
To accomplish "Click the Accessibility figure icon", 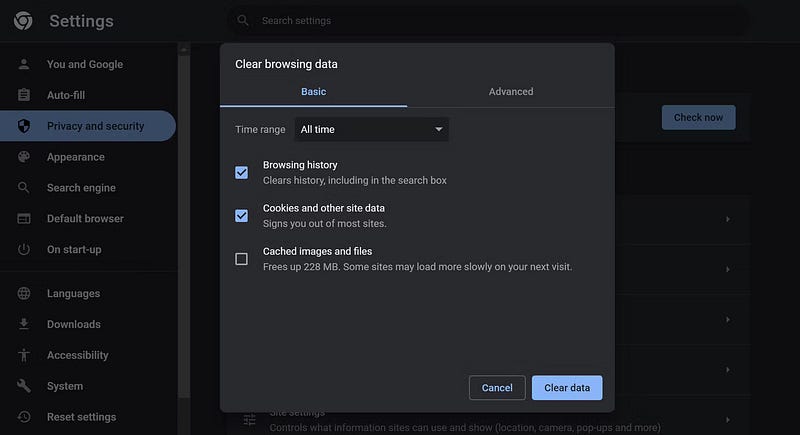I will (23, 355).
